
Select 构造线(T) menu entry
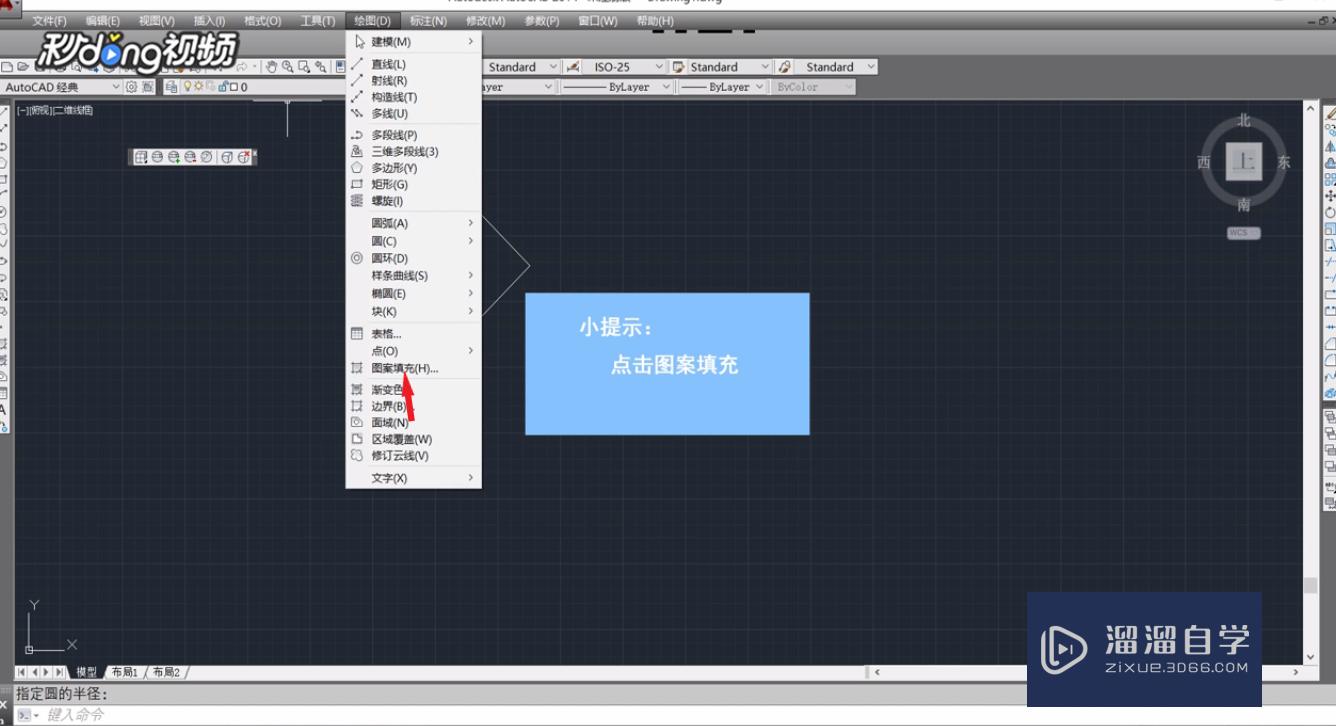[x=414, y=97]
